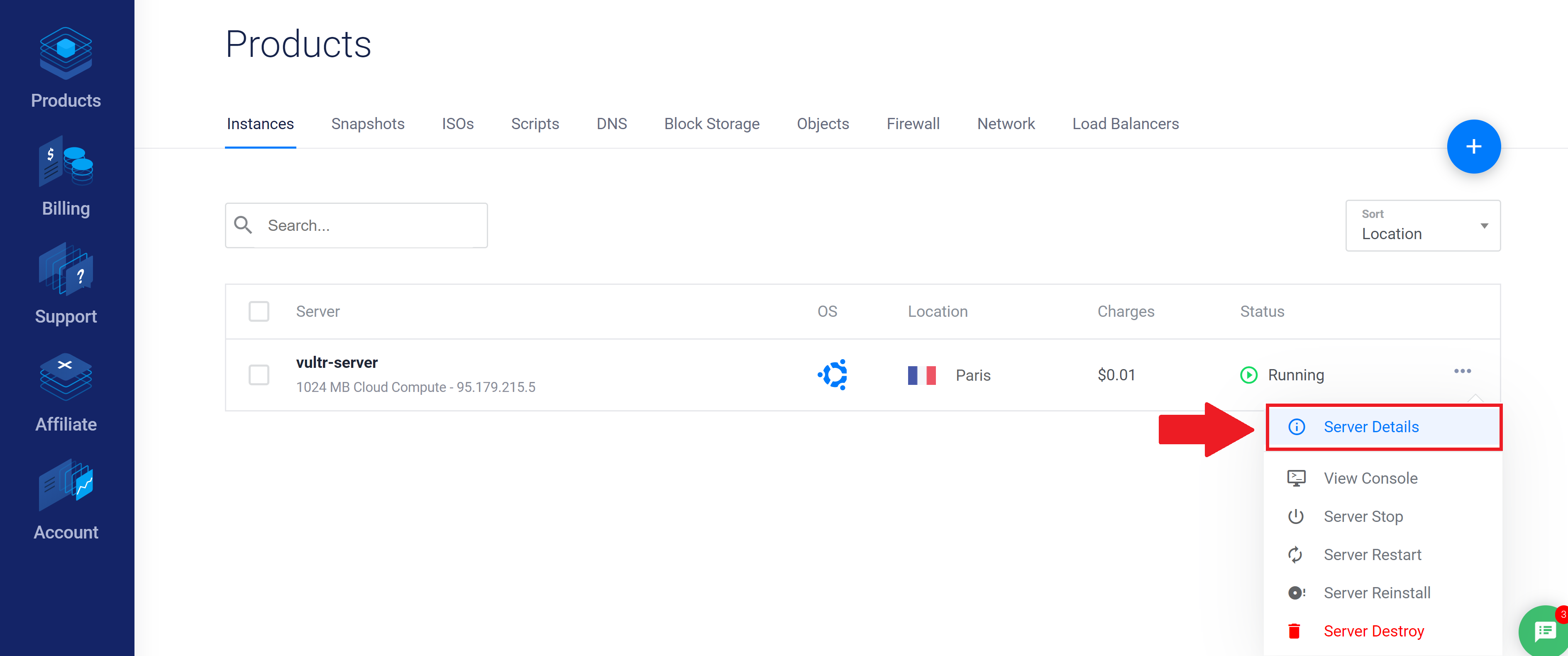The height and width of the screenshot is (656, 1568).
Task: Click the console monitor icon
Action: click(1297, 478)
